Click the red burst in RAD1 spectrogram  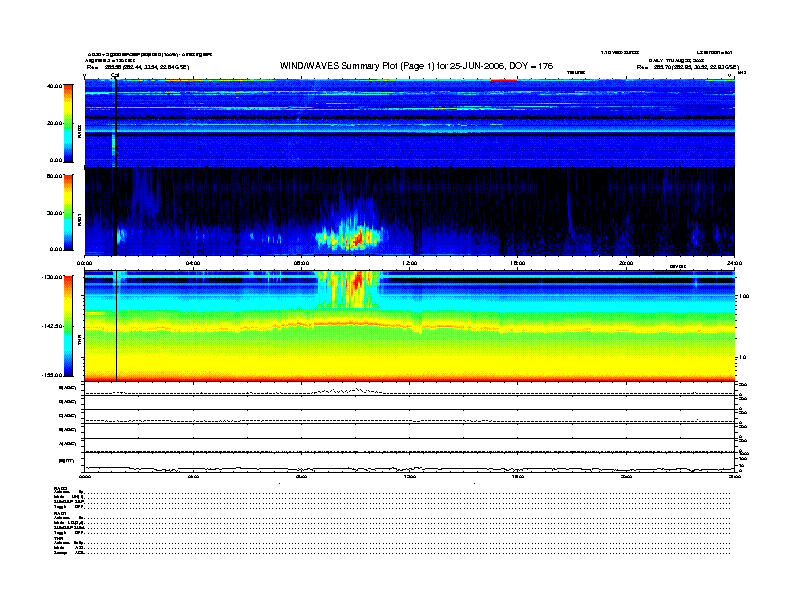359,237
